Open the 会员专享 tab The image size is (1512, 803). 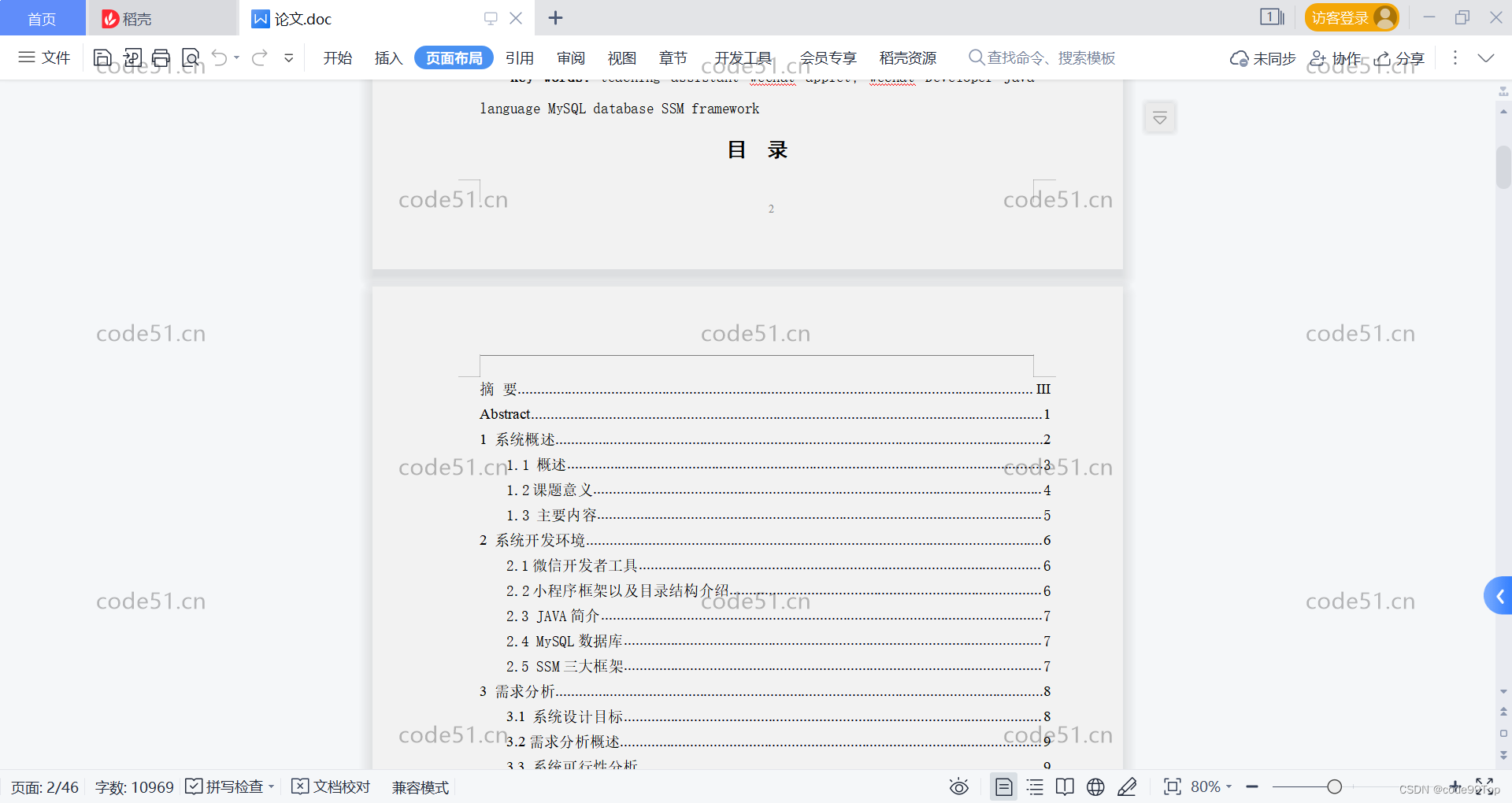coord(828,57)
